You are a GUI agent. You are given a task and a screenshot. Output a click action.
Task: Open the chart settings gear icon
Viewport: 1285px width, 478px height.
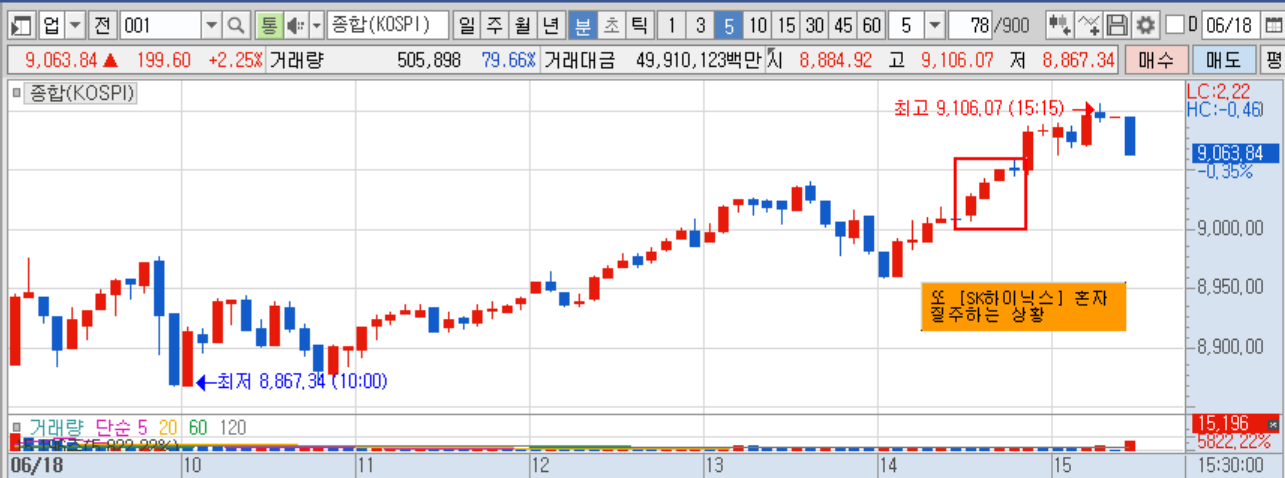(1146, 24)
